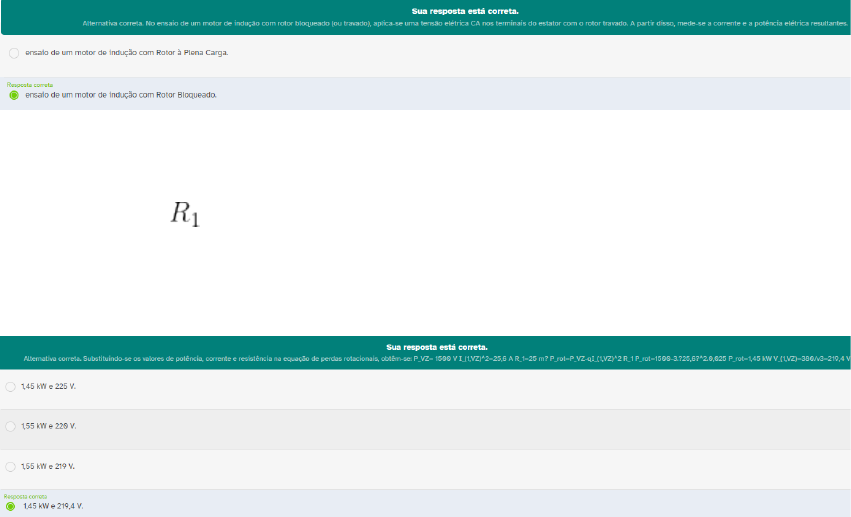Image resolution: width=851 pixels, height=517 pixels.
Task: Click the '1,45 kW e 225 V.' answer text
Action: (49, 386)
